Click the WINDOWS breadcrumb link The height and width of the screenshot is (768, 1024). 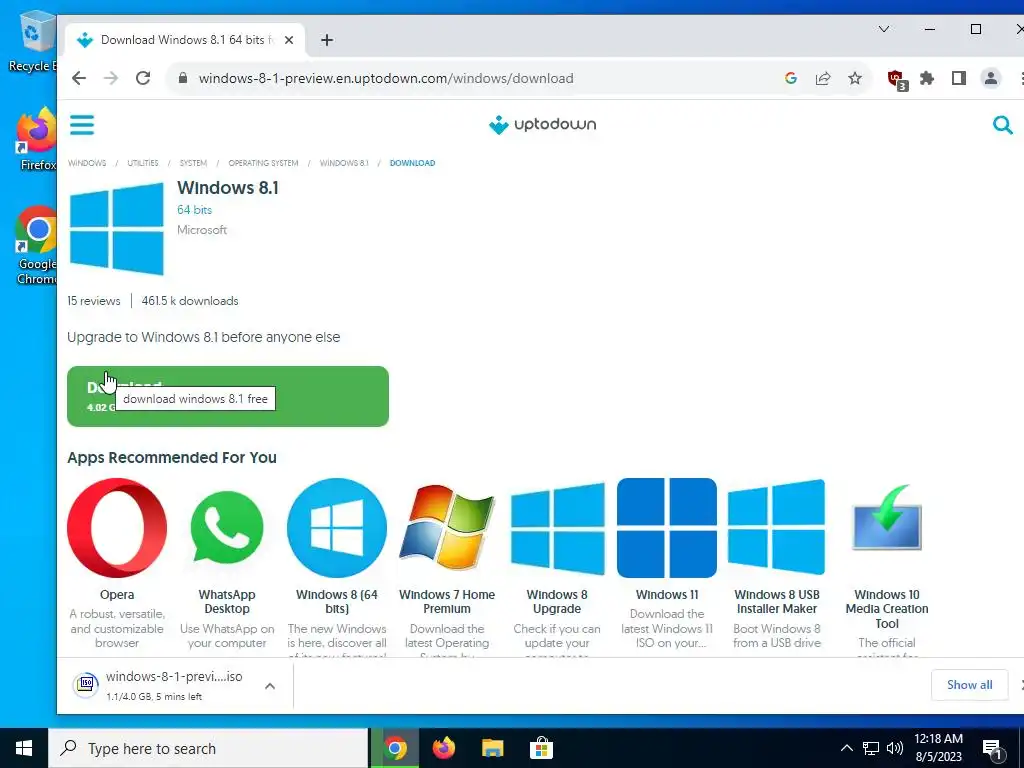[x=87, y=163]
